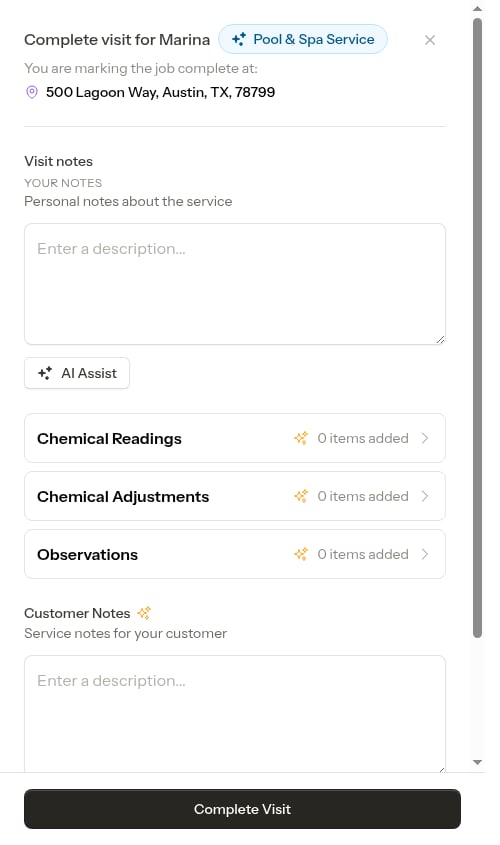Click the orange sparkle icon in Chemical Adjustments row
The width and height of the screenshot is (500, 845).
tap(301, 496)
